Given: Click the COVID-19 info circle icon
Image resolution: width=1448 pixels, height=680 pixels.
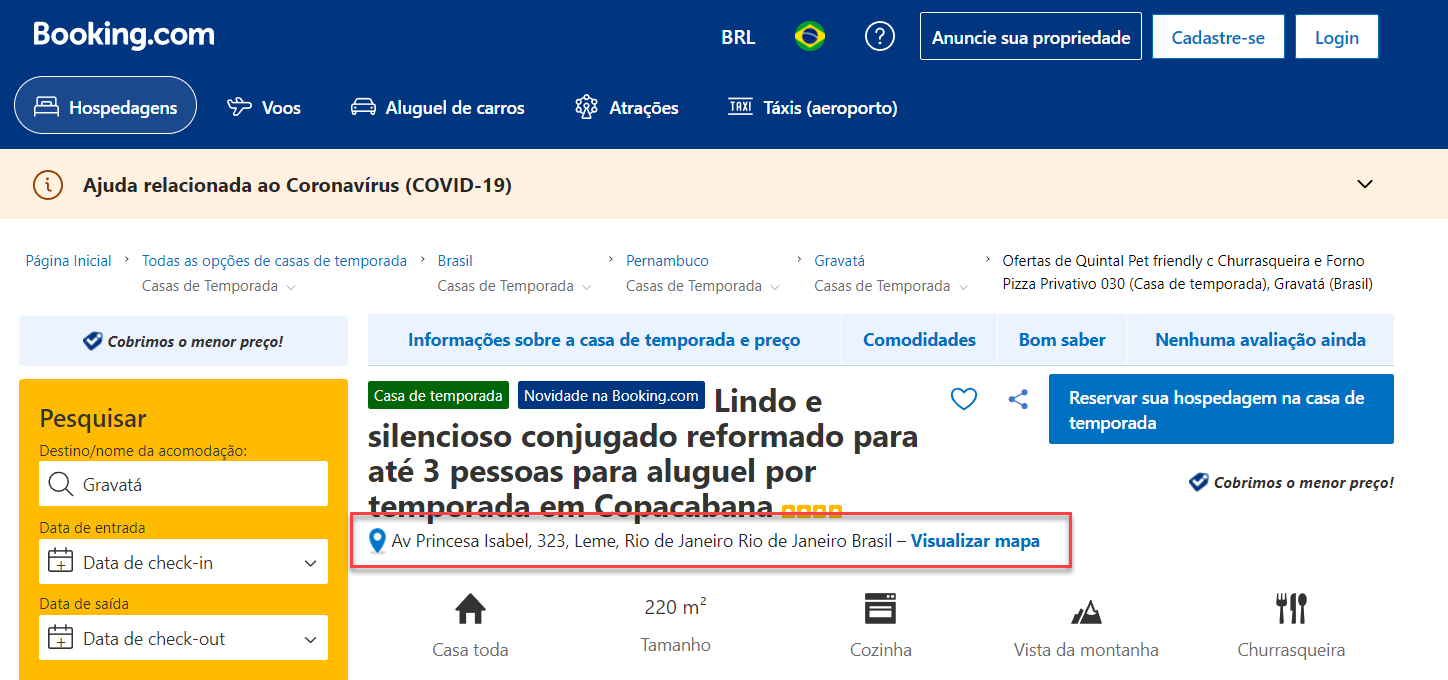Looking at the screenshot, I should [47, 185].
